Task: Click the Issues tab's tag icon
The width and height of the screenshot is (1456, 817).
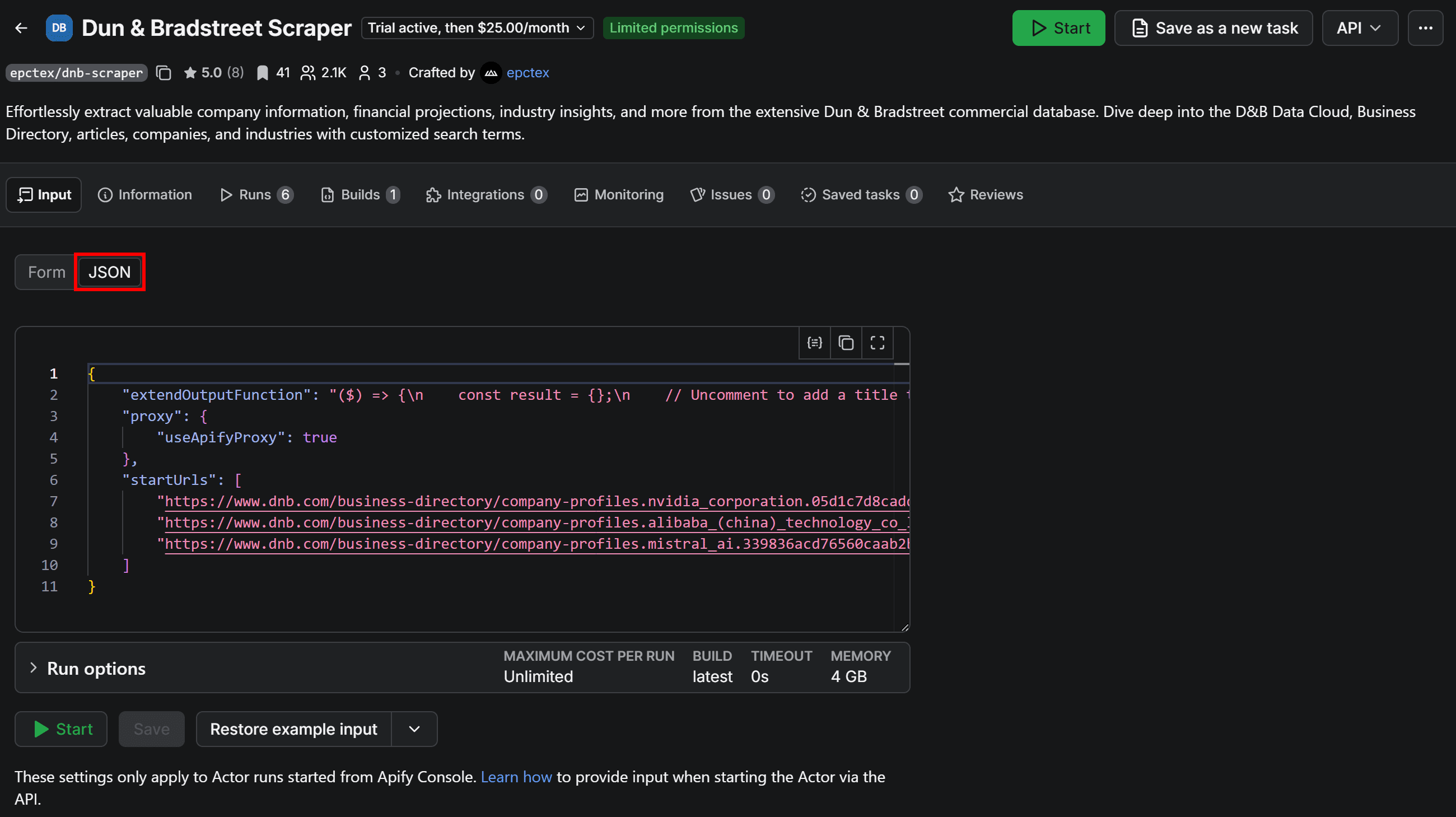Action: 697,195
